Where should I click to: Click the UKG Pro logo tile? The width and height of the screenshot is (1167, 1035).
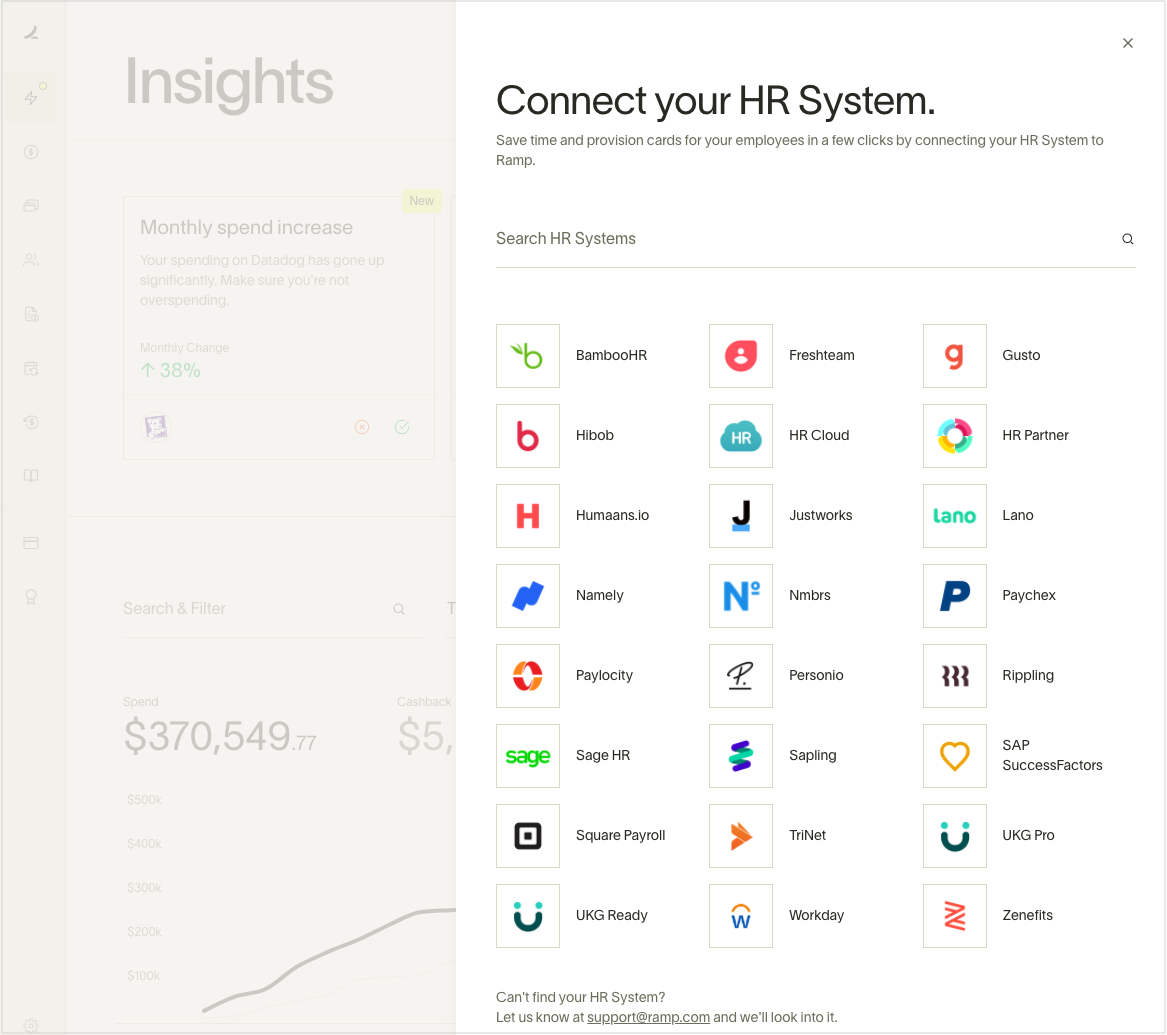954,836
